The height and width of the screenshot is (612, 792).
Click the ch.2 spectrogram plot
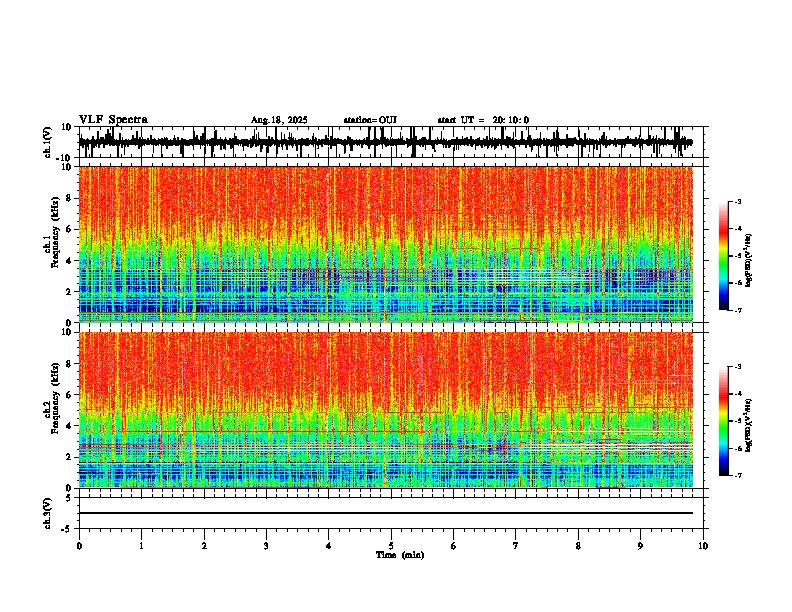(x=385, y=410)
